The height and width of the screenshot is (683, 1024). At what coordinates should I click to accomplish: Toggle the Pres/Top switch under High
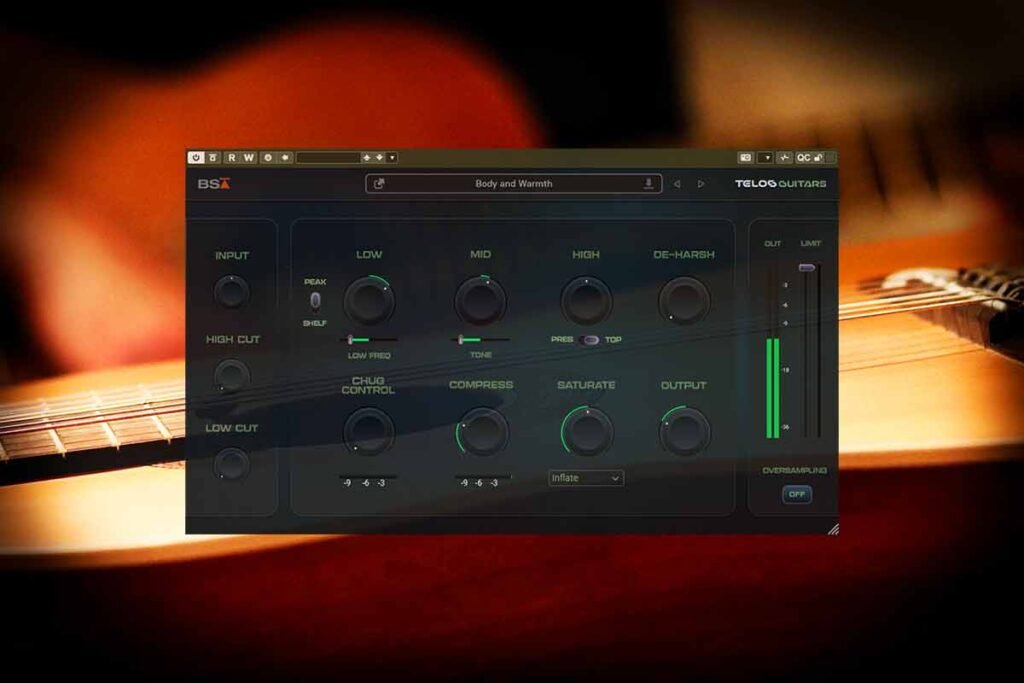[590, 340]
